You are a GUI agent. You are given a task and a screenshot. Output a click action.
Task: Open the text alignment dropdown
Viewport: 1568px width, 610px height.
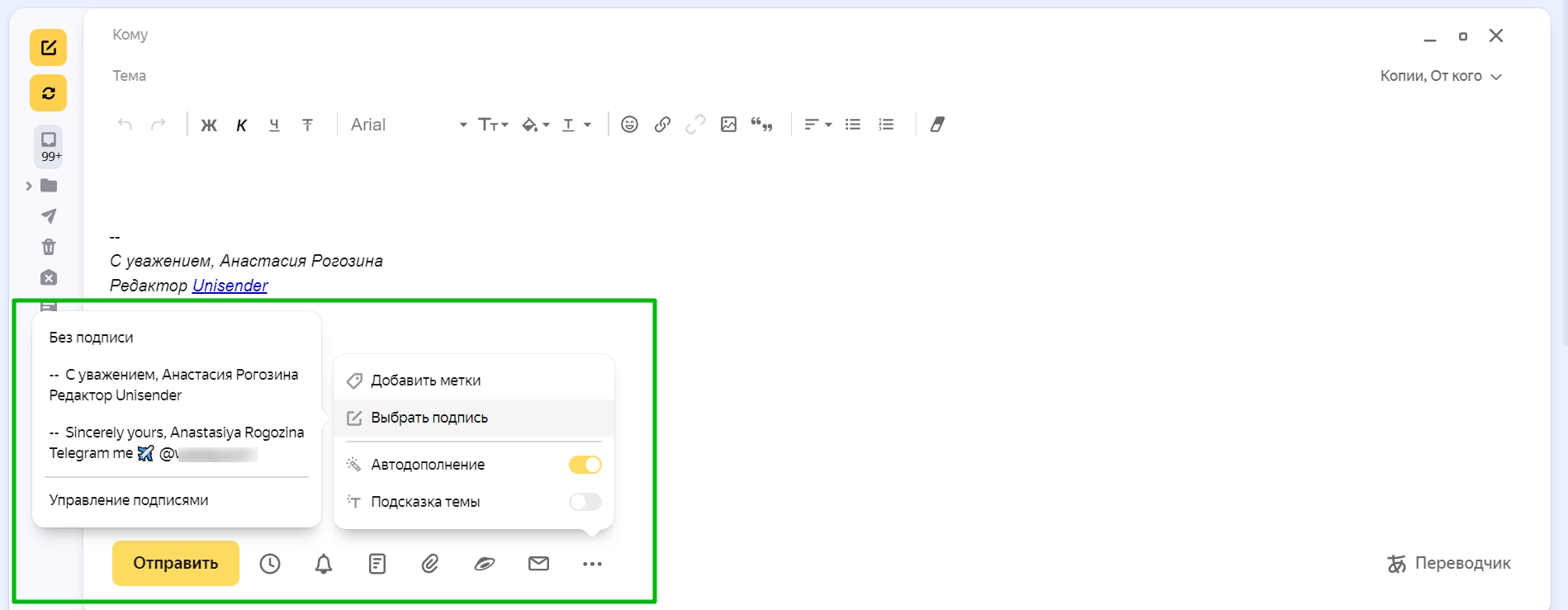[x=817, y=125]
